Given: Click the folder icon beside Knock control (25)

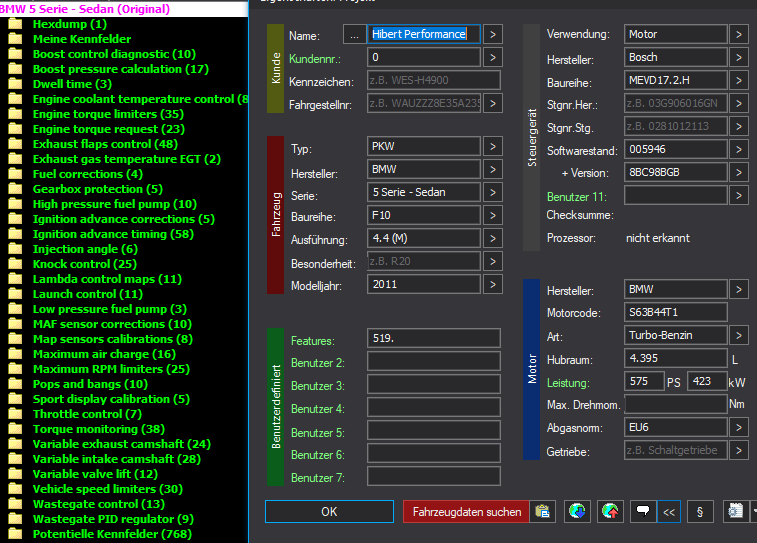Looking at the screenshot, I should click(15, 264).
